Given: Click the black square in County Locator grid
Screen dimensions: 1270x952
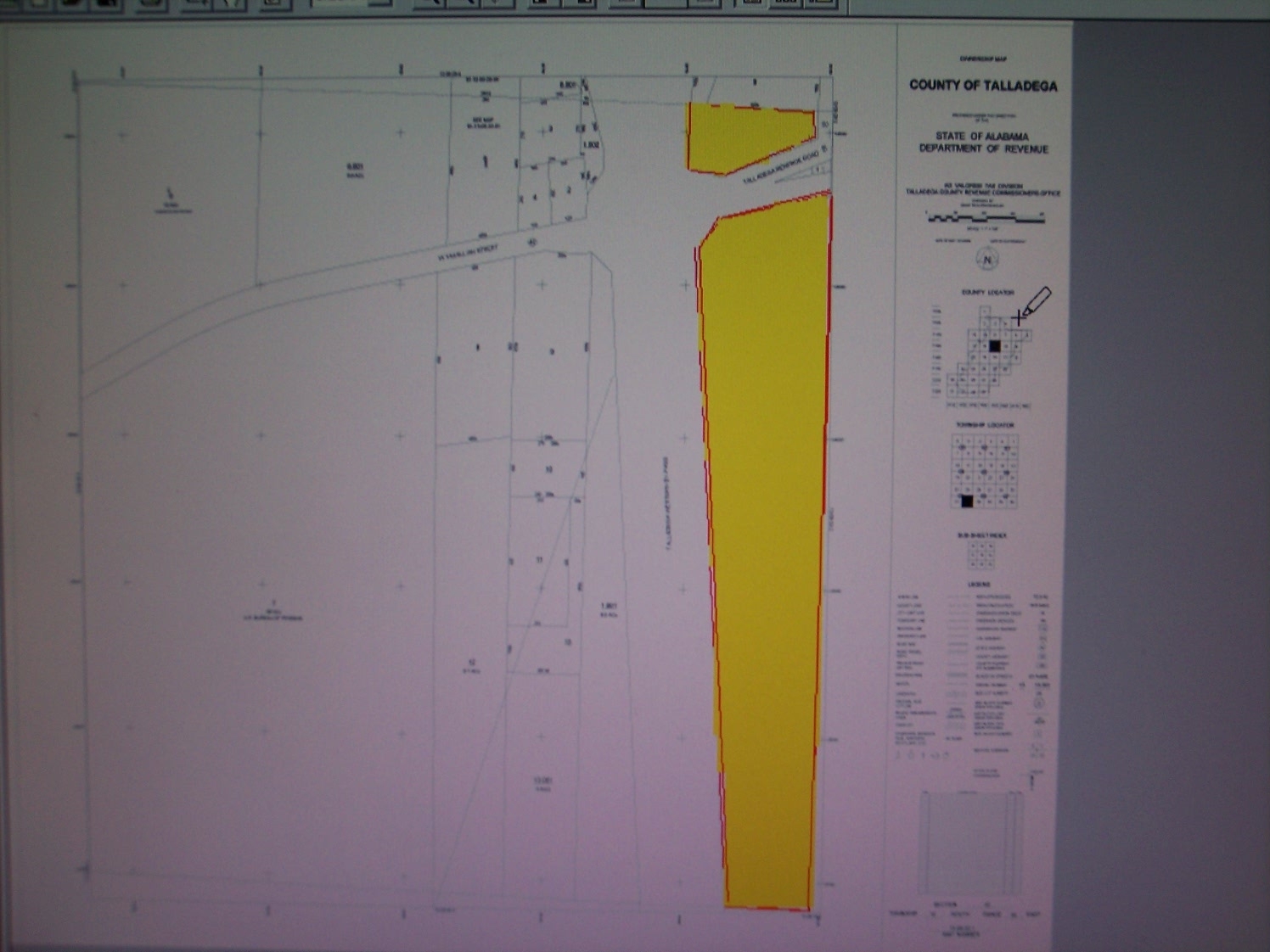Looking at the screenshot, I should (x=995, y=346).
